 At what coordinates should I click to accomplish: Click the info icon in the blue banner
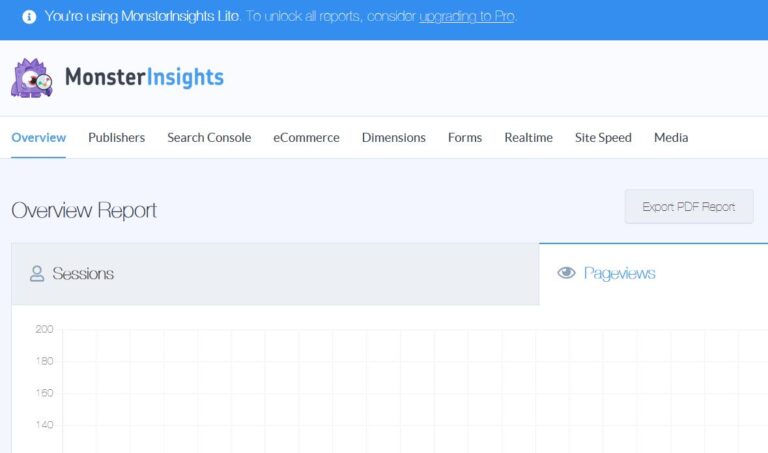pyautogui.click(x=29, y=17)
